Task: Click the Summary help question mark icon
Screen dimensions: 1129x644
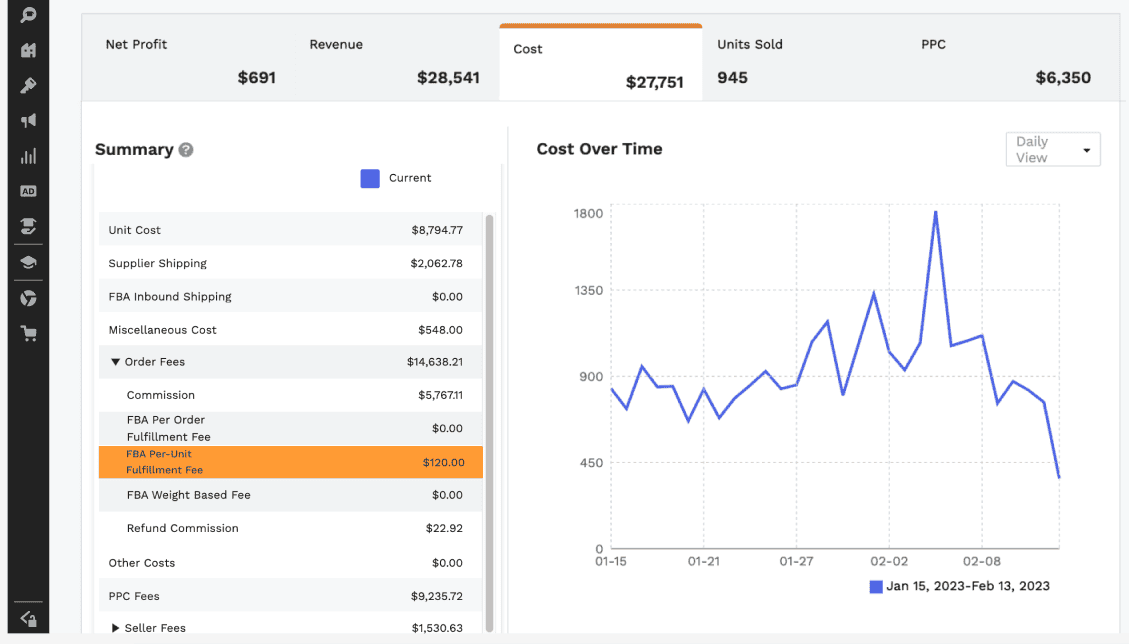Action: (x=186, y=150)
